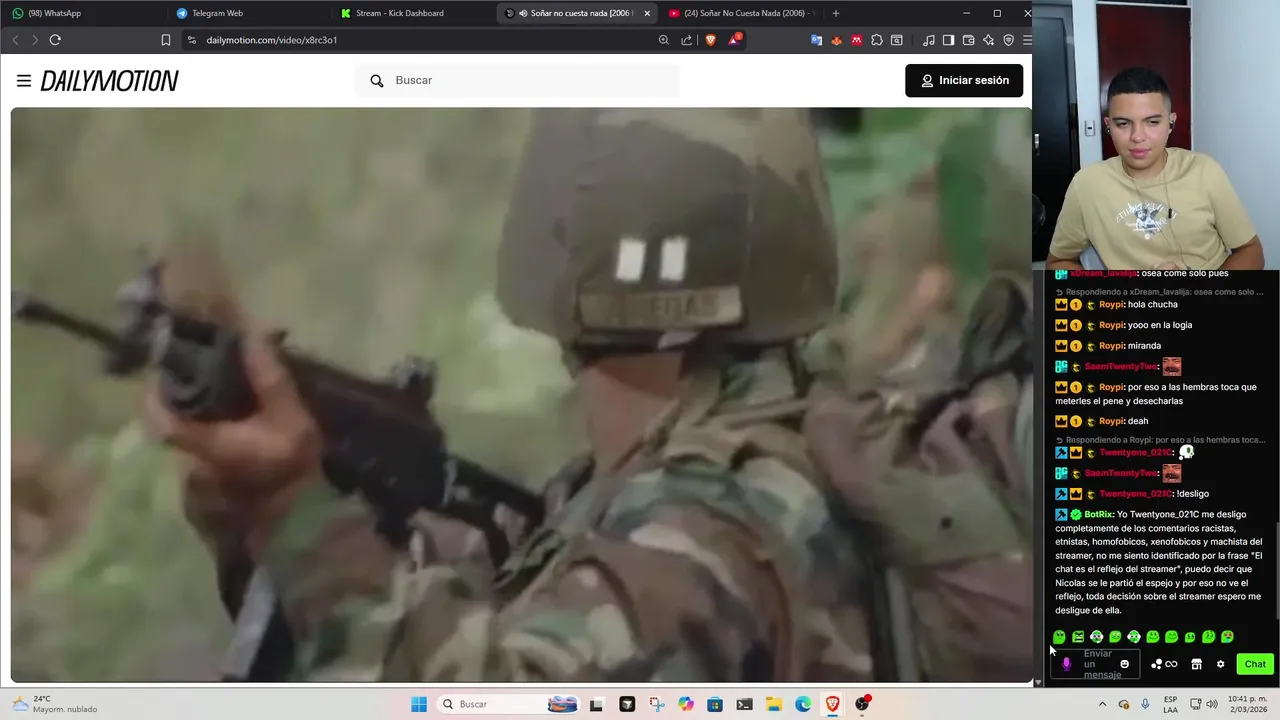This screenshot has width=1280, height=720.
Task: Open the Snipping Tool taskbar icon
Action: [x=656, y=704]
